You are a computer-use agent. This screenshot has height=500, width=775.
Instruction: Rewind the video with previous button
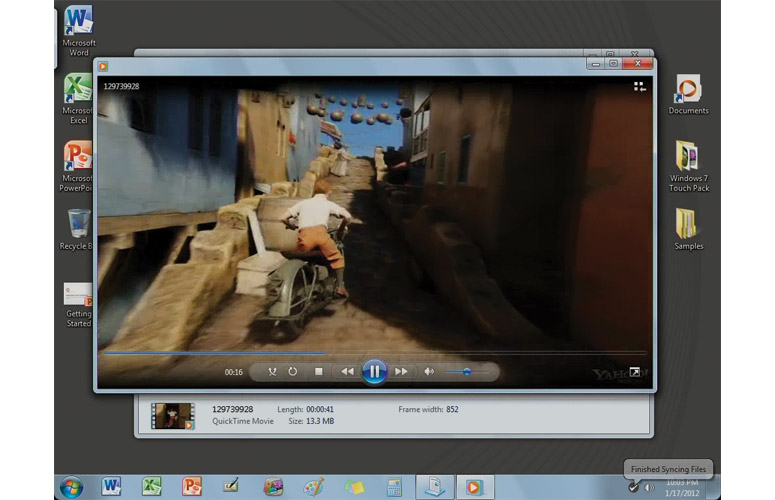(x=347, y=371)
